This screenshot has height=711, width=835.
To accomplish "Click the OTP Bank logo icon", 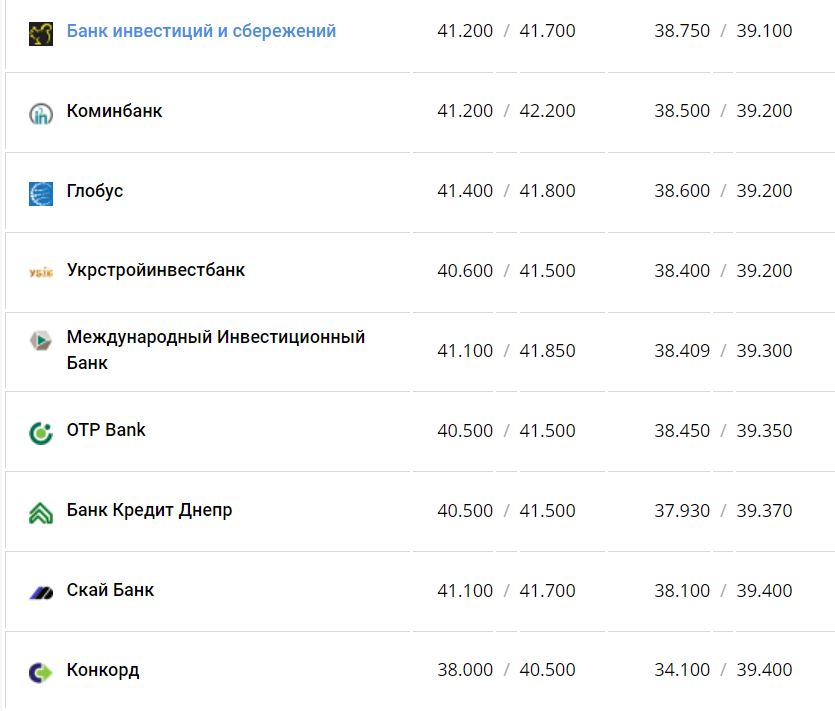I will [41, 433].
